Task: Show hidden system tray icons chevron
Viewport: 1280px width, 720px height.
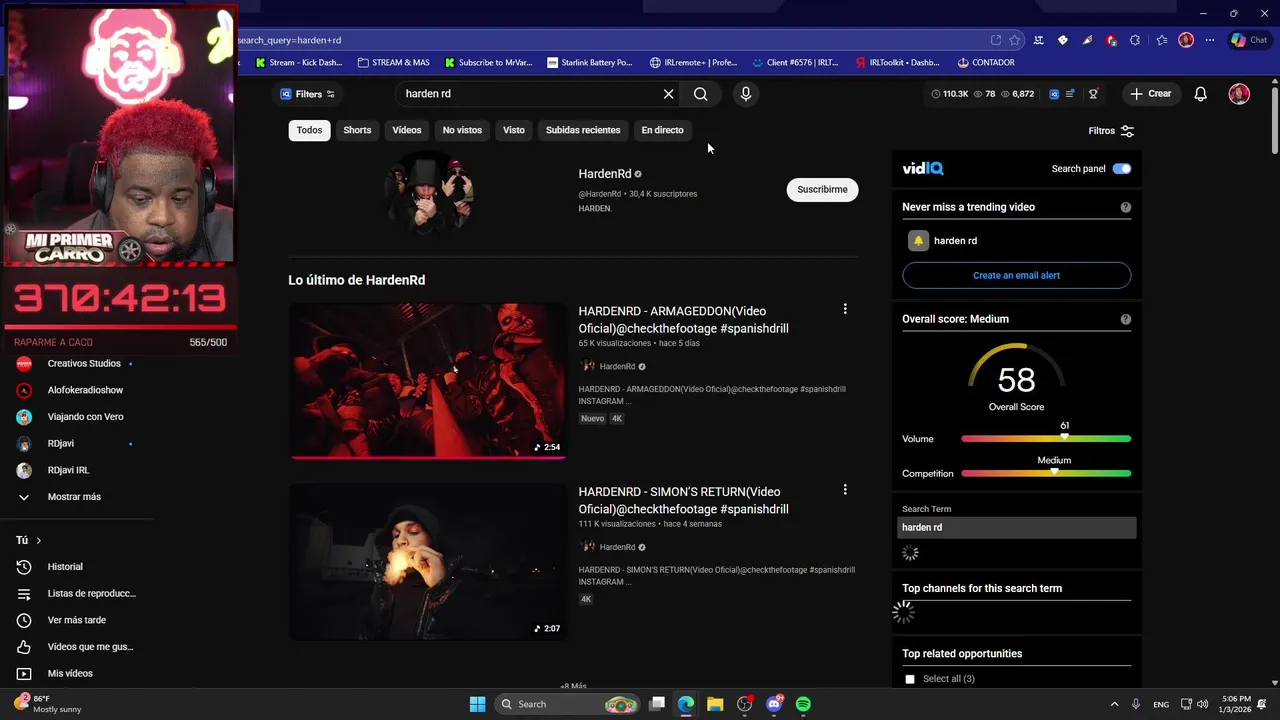Action: pos(1114,704)
